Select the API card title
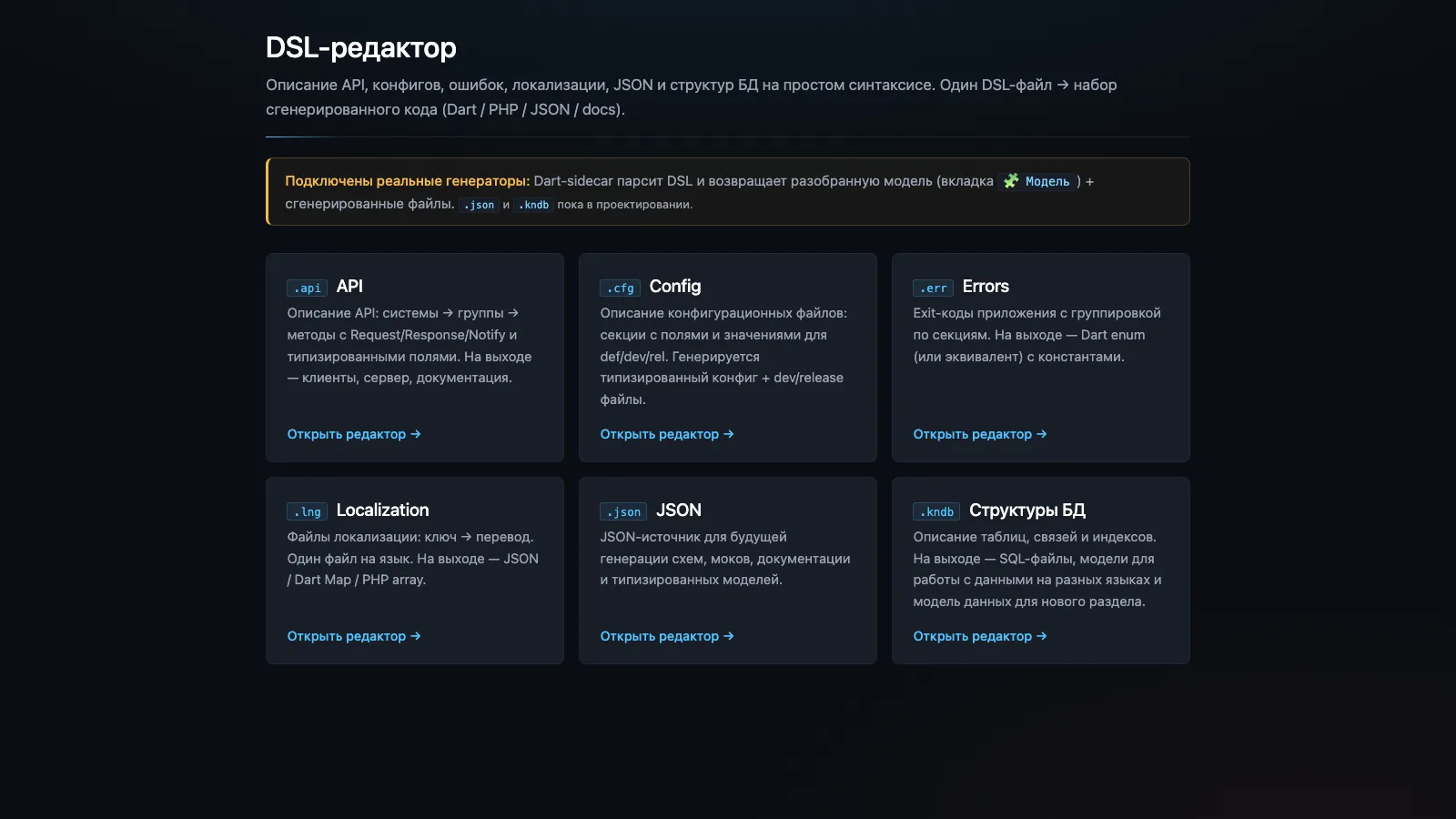The image size is (1456, 819). click(x=349, y=287)
